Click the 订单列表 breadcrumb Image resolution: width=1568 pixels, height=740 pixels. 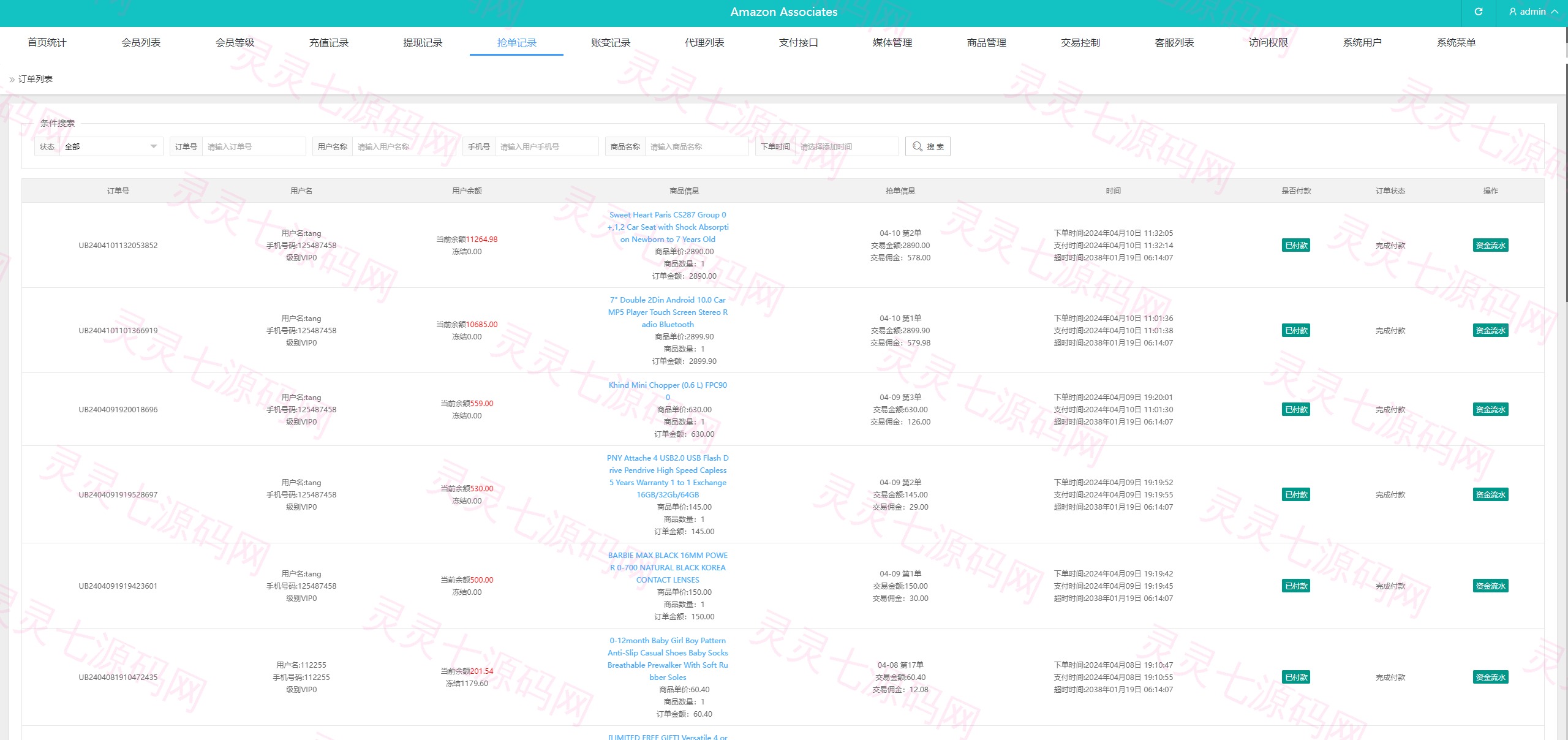tap(36, 79)
